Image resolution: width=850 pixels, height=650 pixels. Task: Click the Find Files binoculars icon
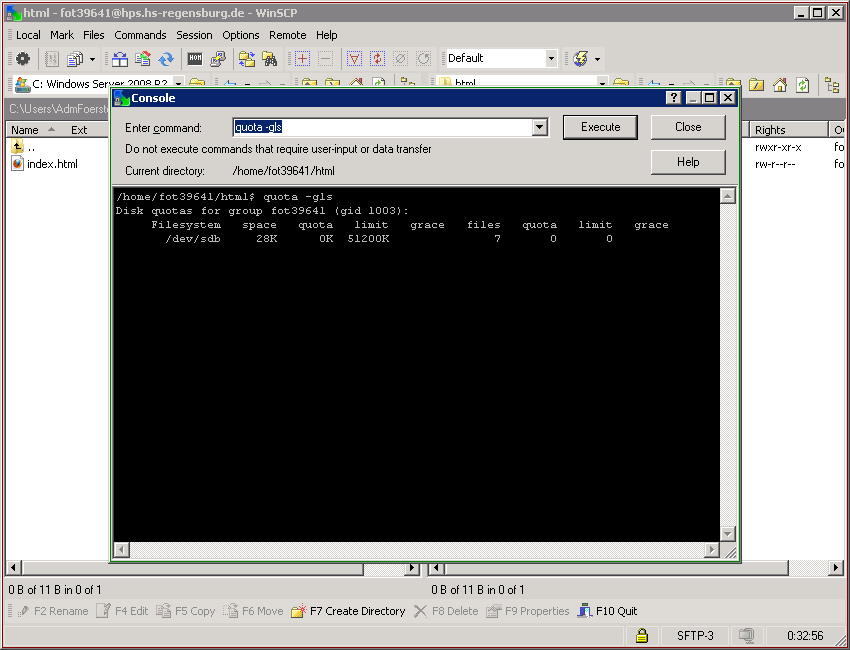(269, 59)
